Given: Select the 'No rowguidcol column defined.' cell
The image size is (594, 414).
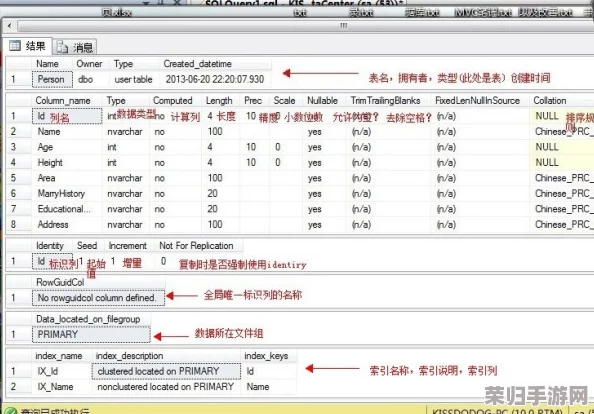Looking at the screenshot, I should point(98,298).
